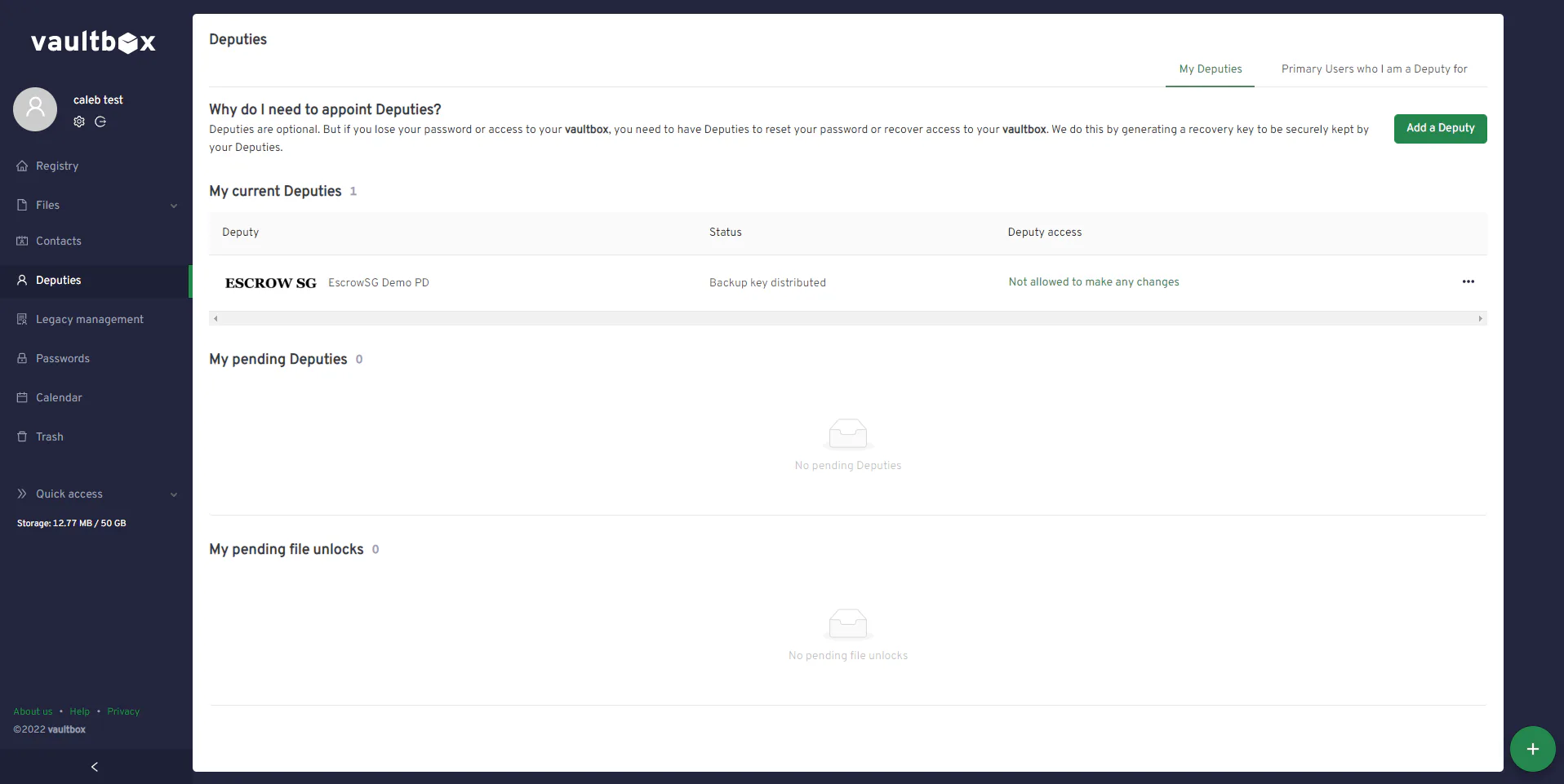
Task: Open the Help link
Action: coord(80,711)
